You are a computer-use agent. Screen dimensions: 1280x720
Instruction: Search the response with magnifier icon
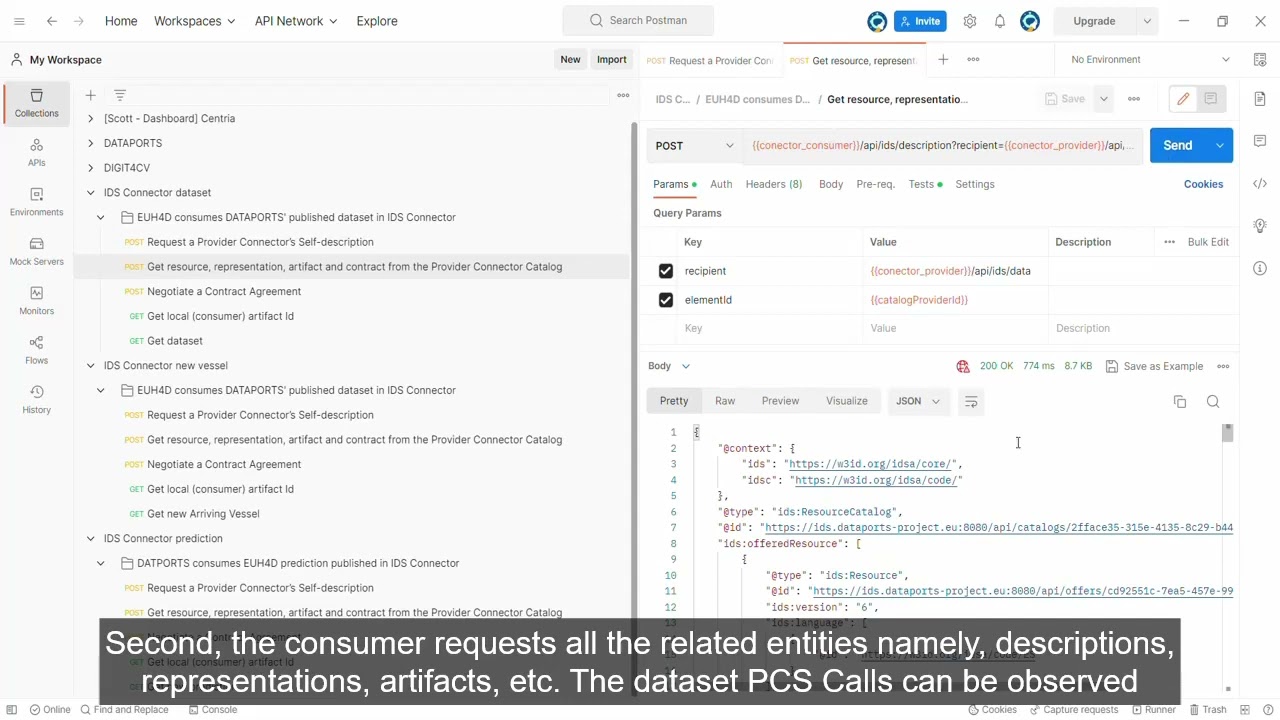pyautogui.click(x=1213, y=401)
